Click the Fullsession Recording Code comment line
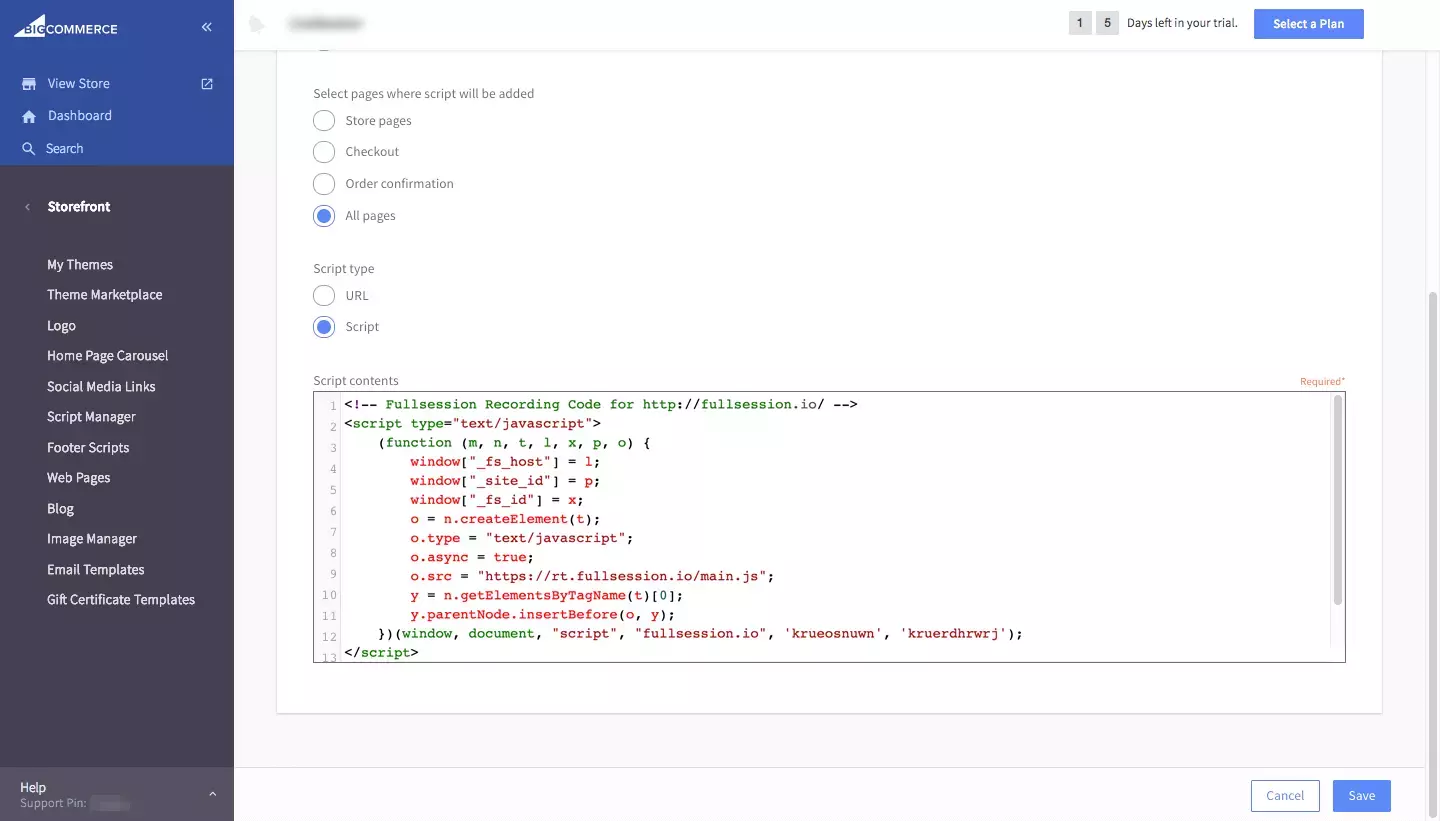 pyautogui.click(x=601, y=405)
